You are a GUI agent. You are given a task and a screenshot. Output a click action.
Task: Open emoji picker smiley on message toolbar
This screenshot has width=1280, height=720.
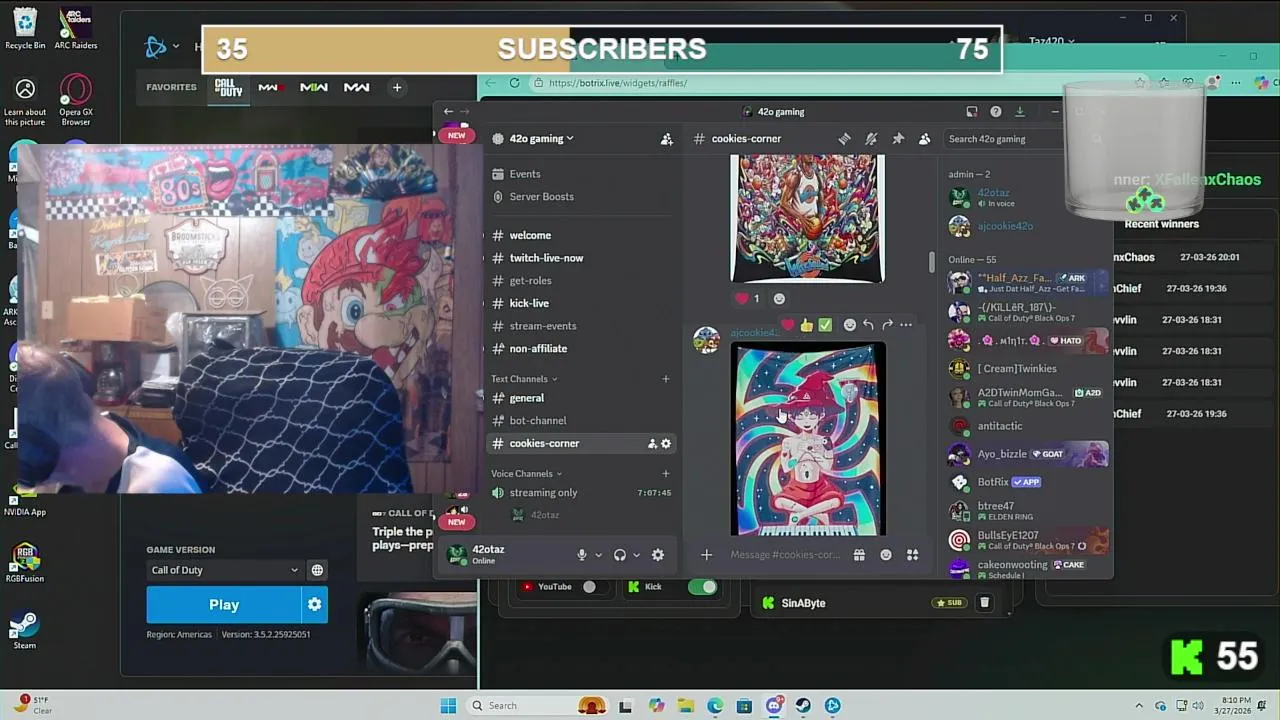[x=849, y=325]
